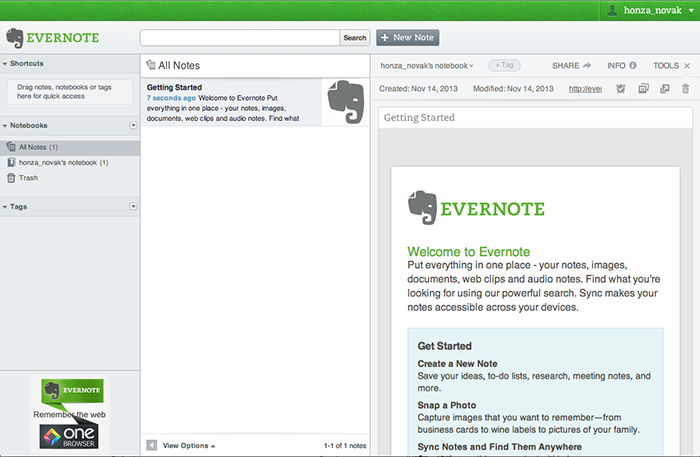Open the Notebooks options dropdown arrow
Viewport: 700px width, 457px height.
coord(133,125)
